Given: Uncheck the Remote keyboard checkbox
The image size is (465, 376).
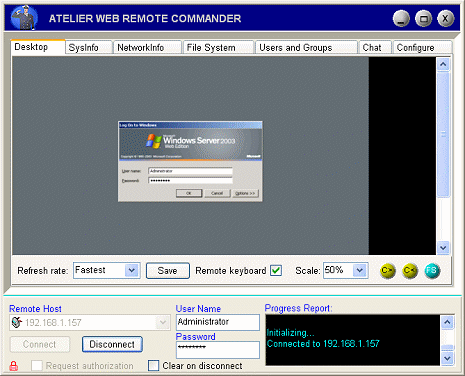Looking at the screenshot, I should [x=276, y=270].
